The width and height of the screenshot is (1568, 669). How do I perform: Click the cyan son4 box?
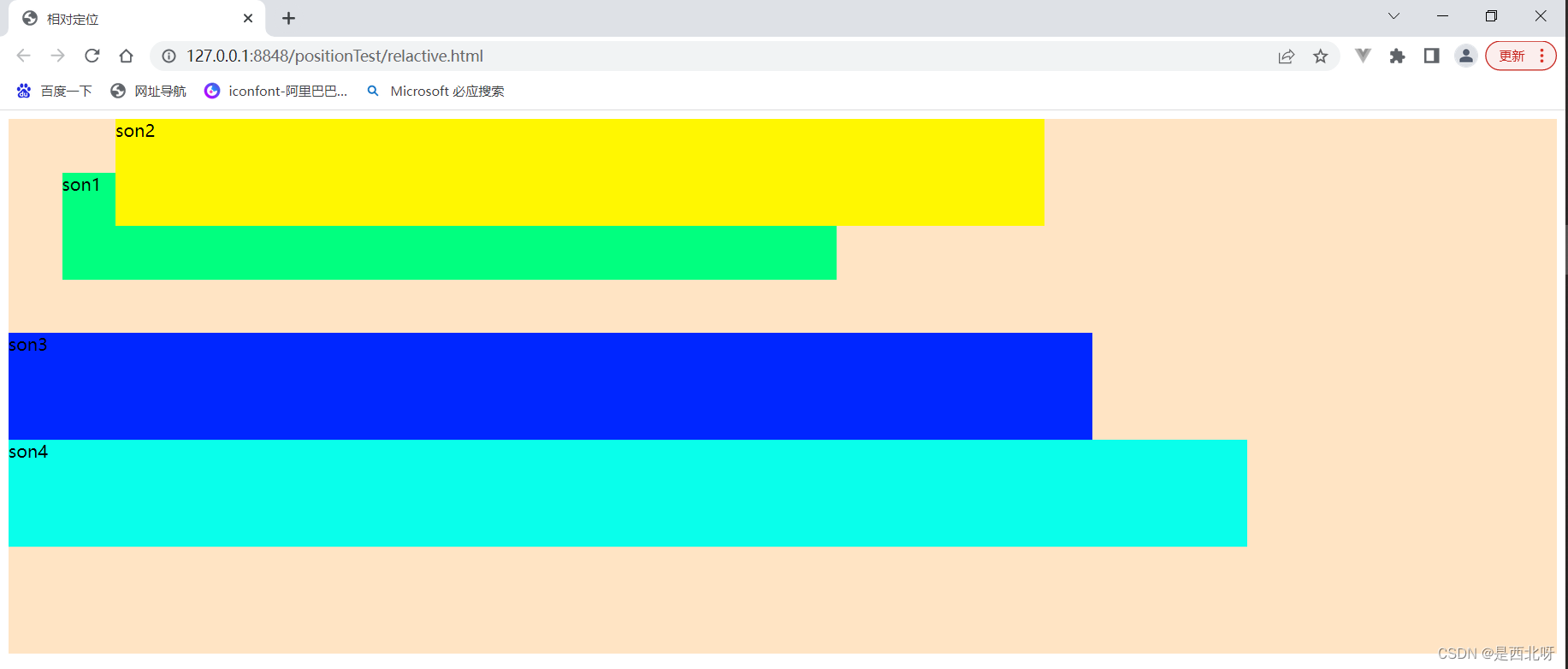pos(628,493)
